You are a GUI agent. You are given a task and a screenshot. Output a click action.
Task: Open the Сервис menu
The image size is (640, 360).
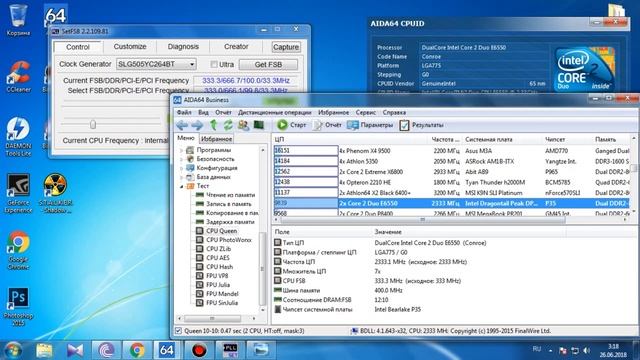[x=365, y=112]
